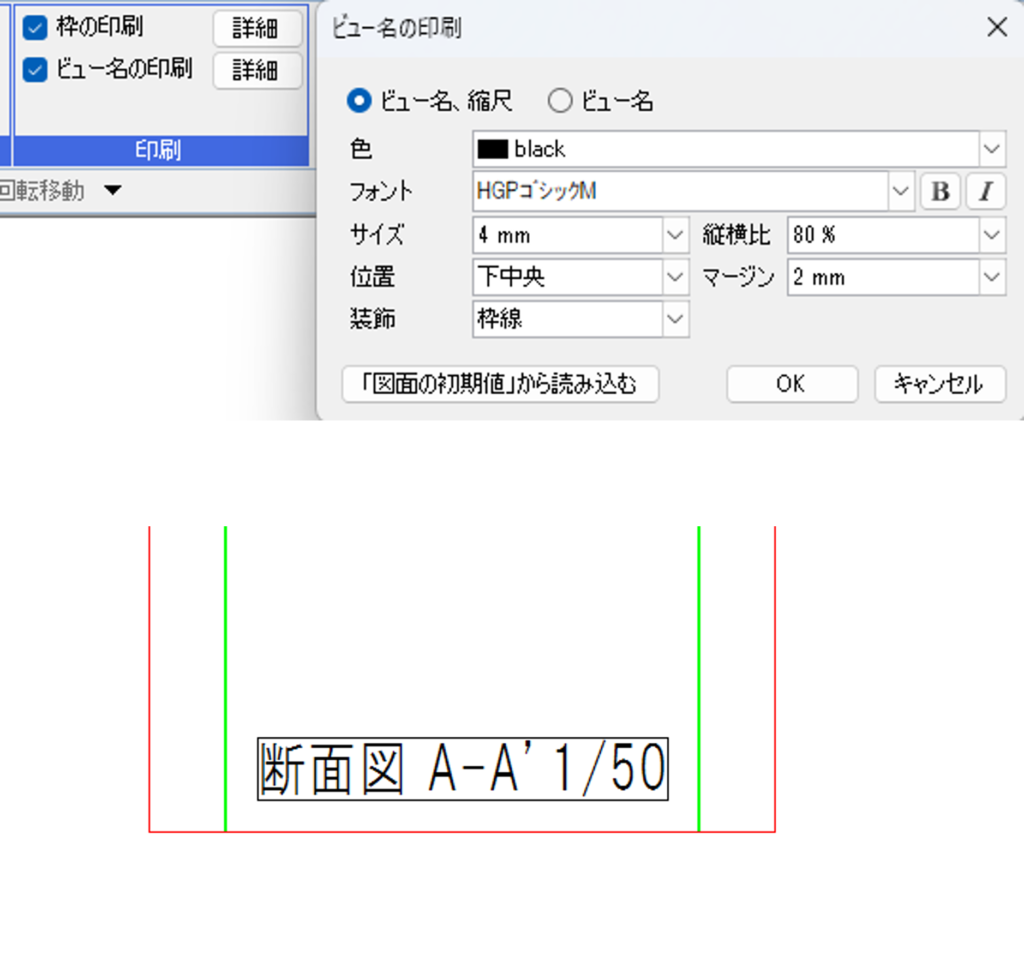The height and width of the screenshot is (974, 1024).
Task: Toggle the Italic font style button
Action: pos(986,192)
